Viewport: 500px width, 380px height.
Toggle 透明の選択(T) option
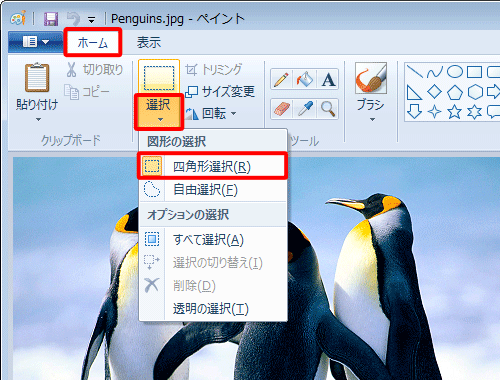(213, 308)
